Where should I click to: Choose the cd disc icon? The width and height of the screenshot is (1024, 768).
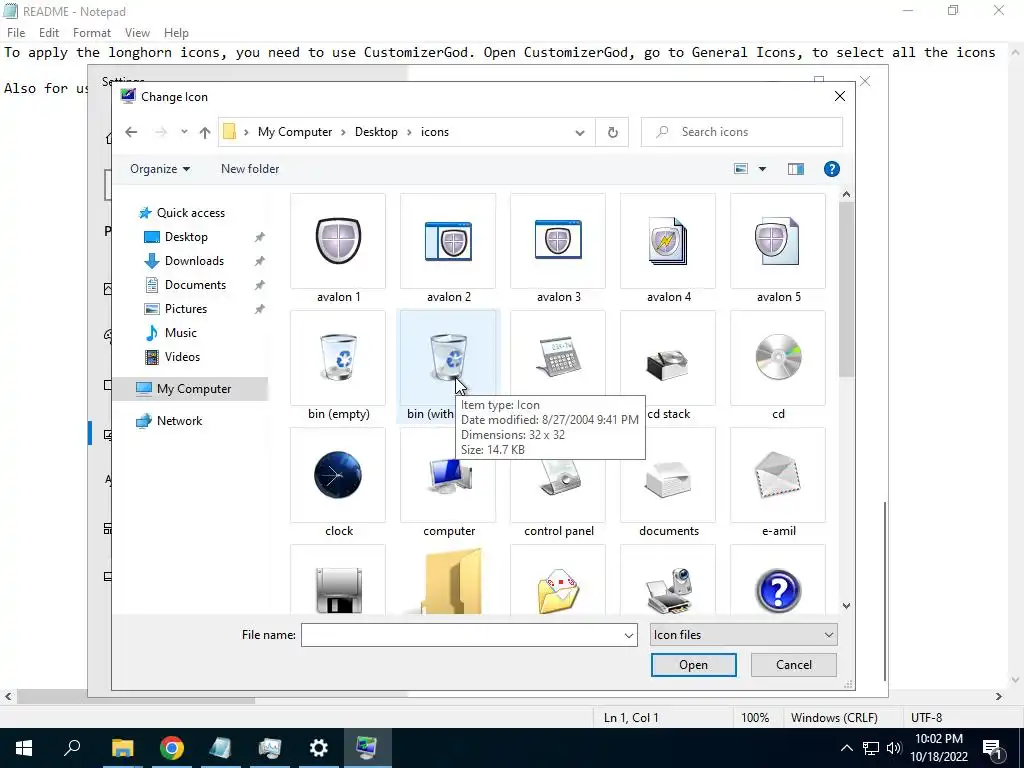(778, 366)
